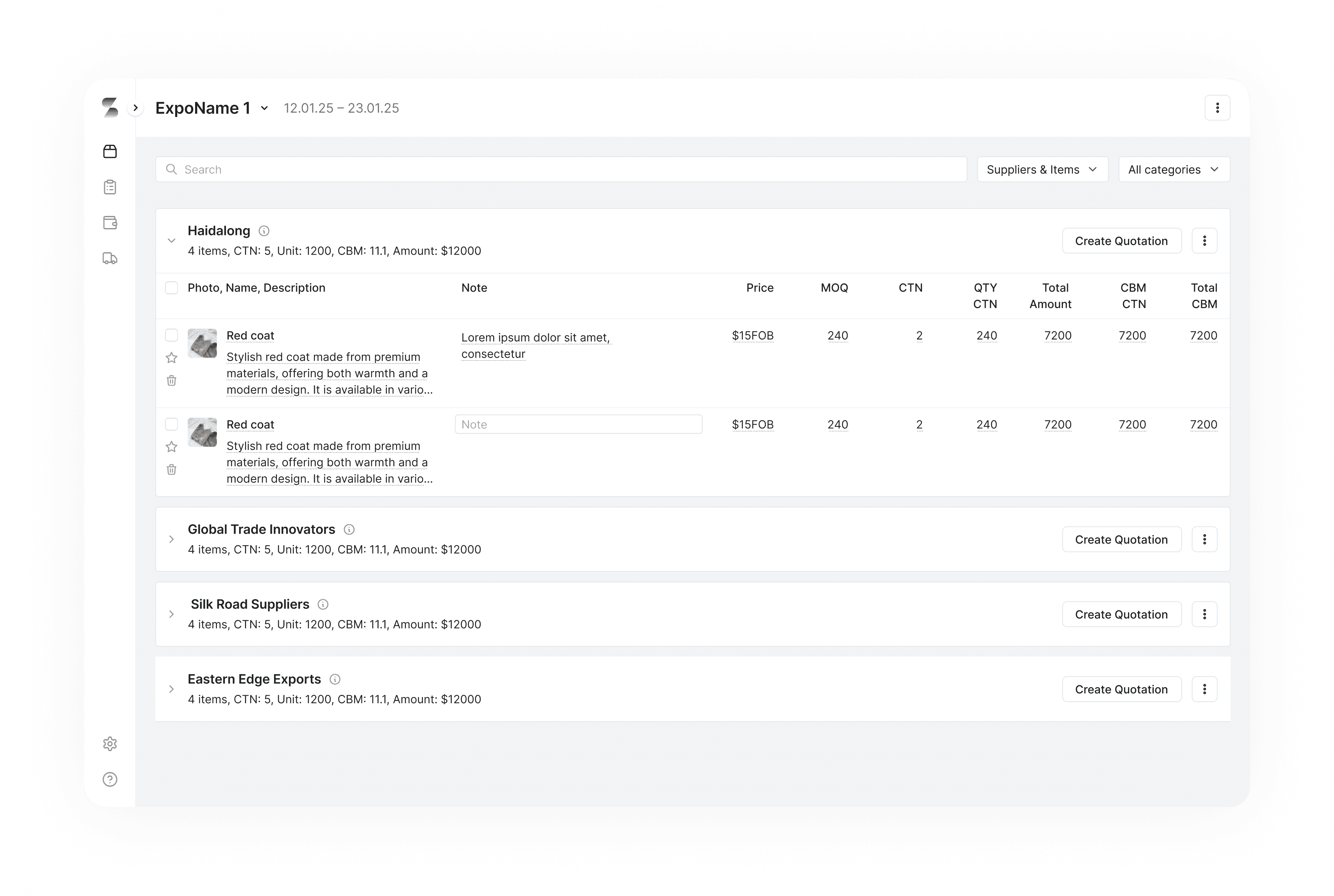Click the Search input field
The width and height of the screenshot is (1334, 896).
[x=561, y=170]
